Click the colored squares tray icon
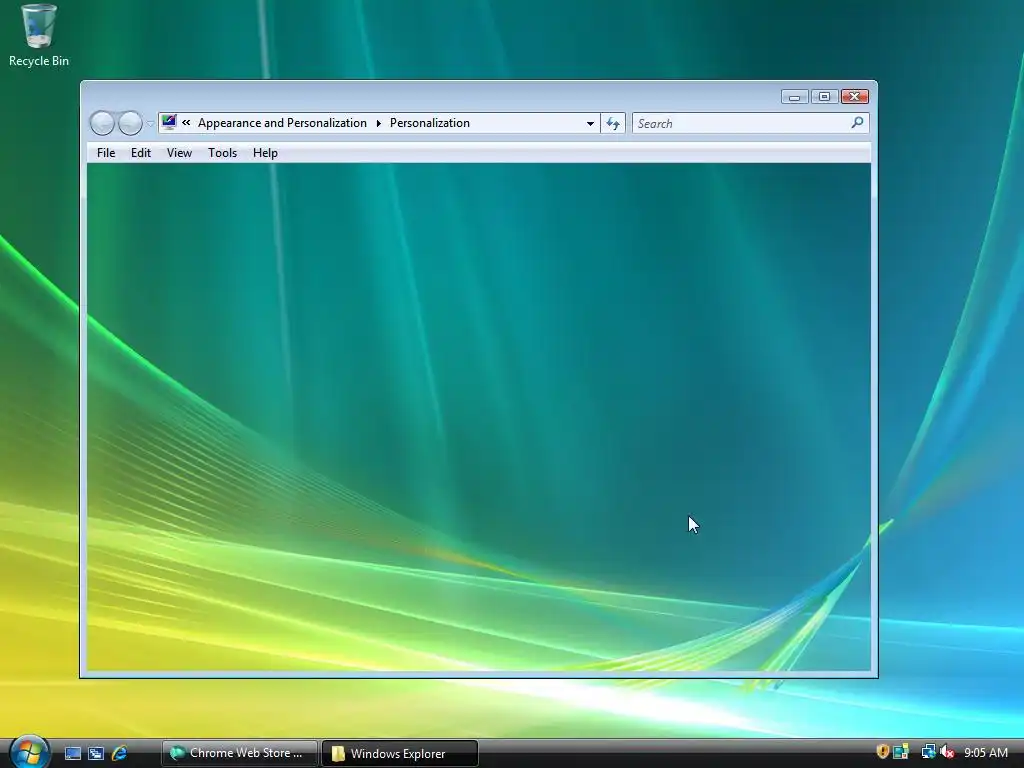The height and width of the screenshot is (768, 1024). coord(901,752)
